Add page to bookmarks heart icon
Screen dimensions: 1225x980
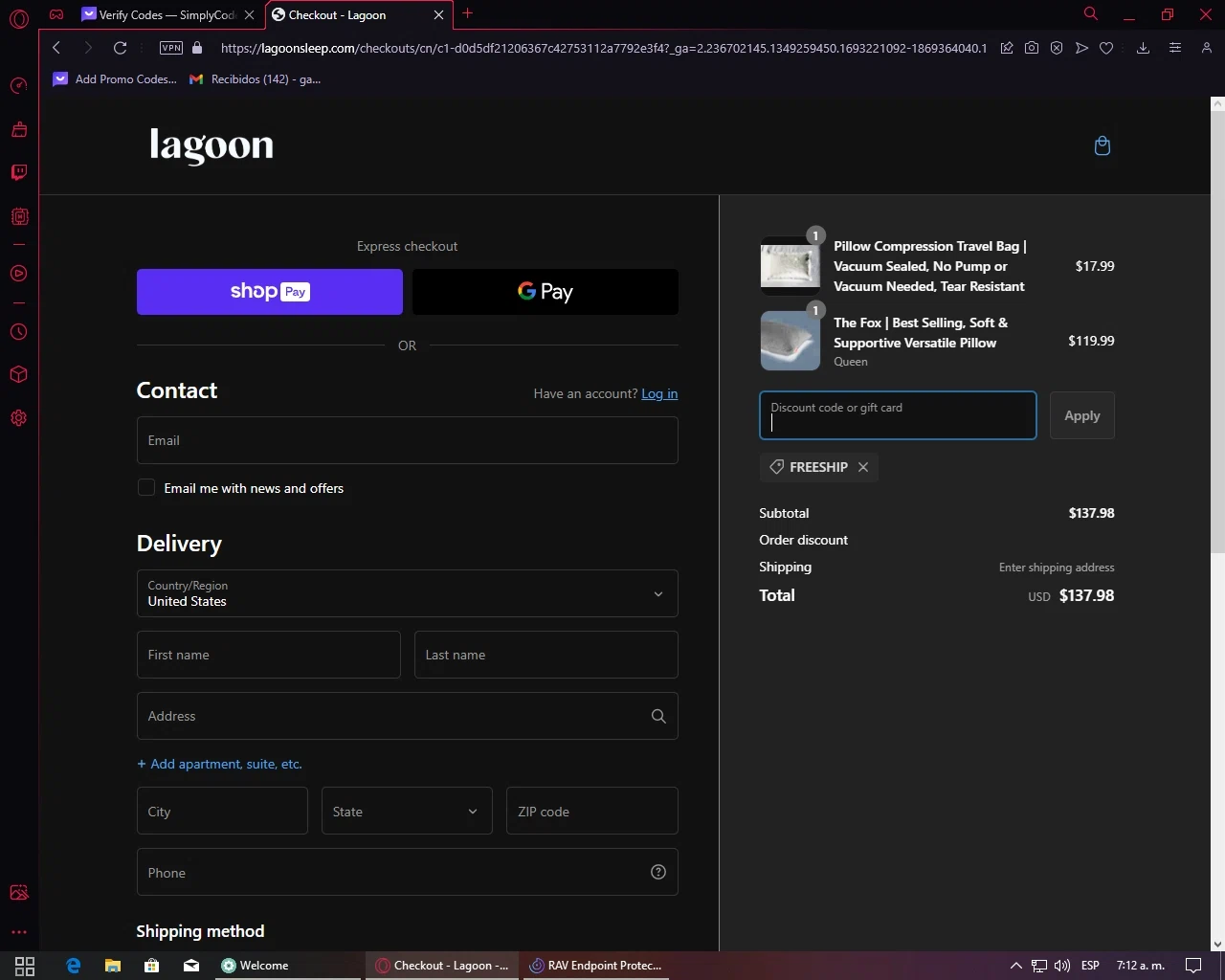coord(1106,48)
